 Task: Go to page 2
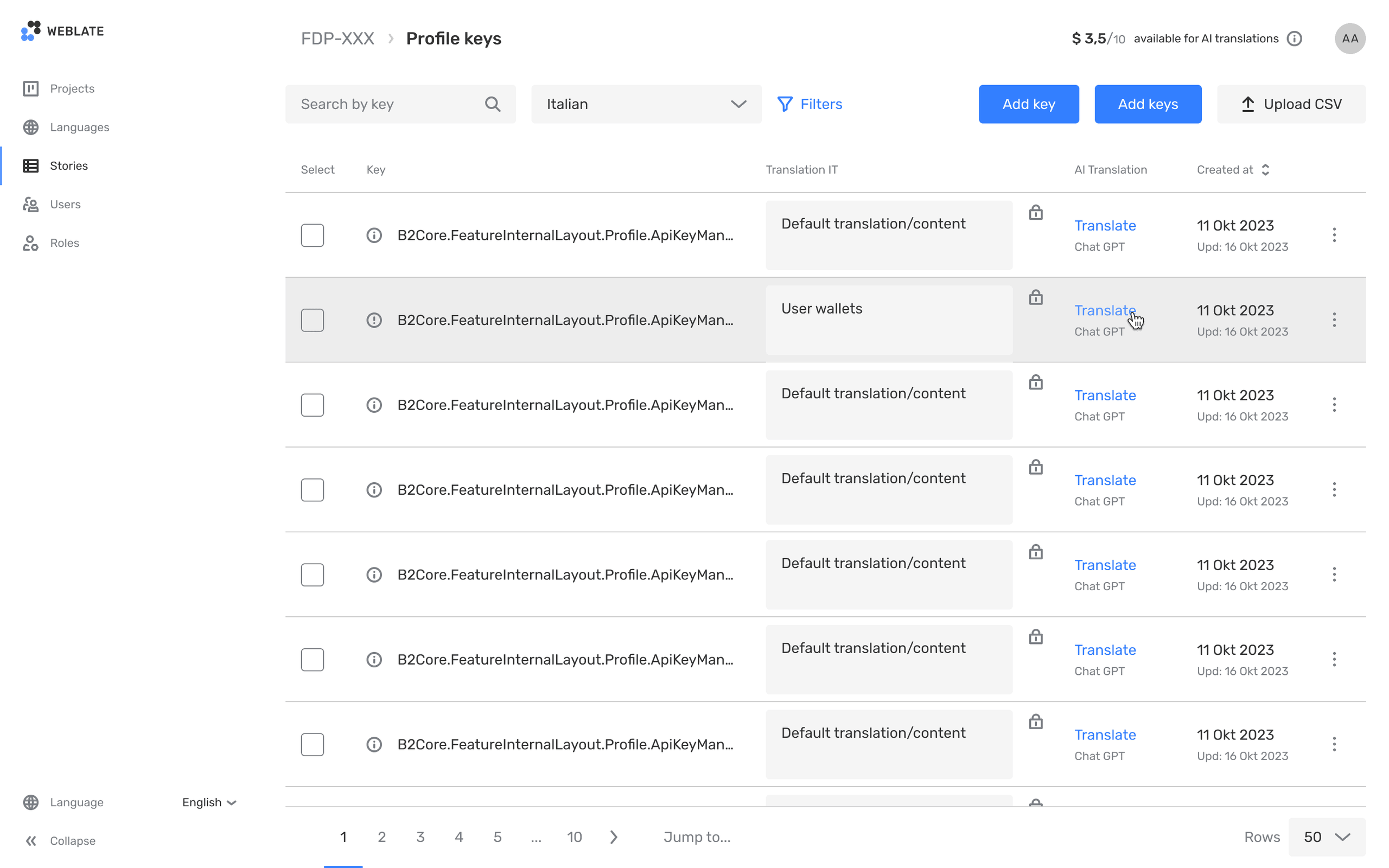[x=381, y=837]
